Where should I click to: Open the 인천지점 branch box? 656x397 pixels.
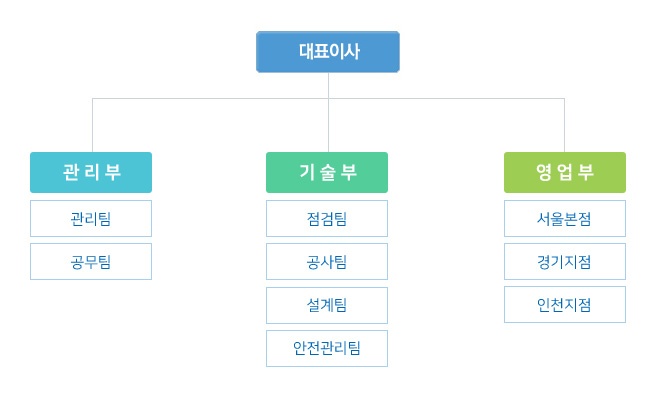pos(565,305)
